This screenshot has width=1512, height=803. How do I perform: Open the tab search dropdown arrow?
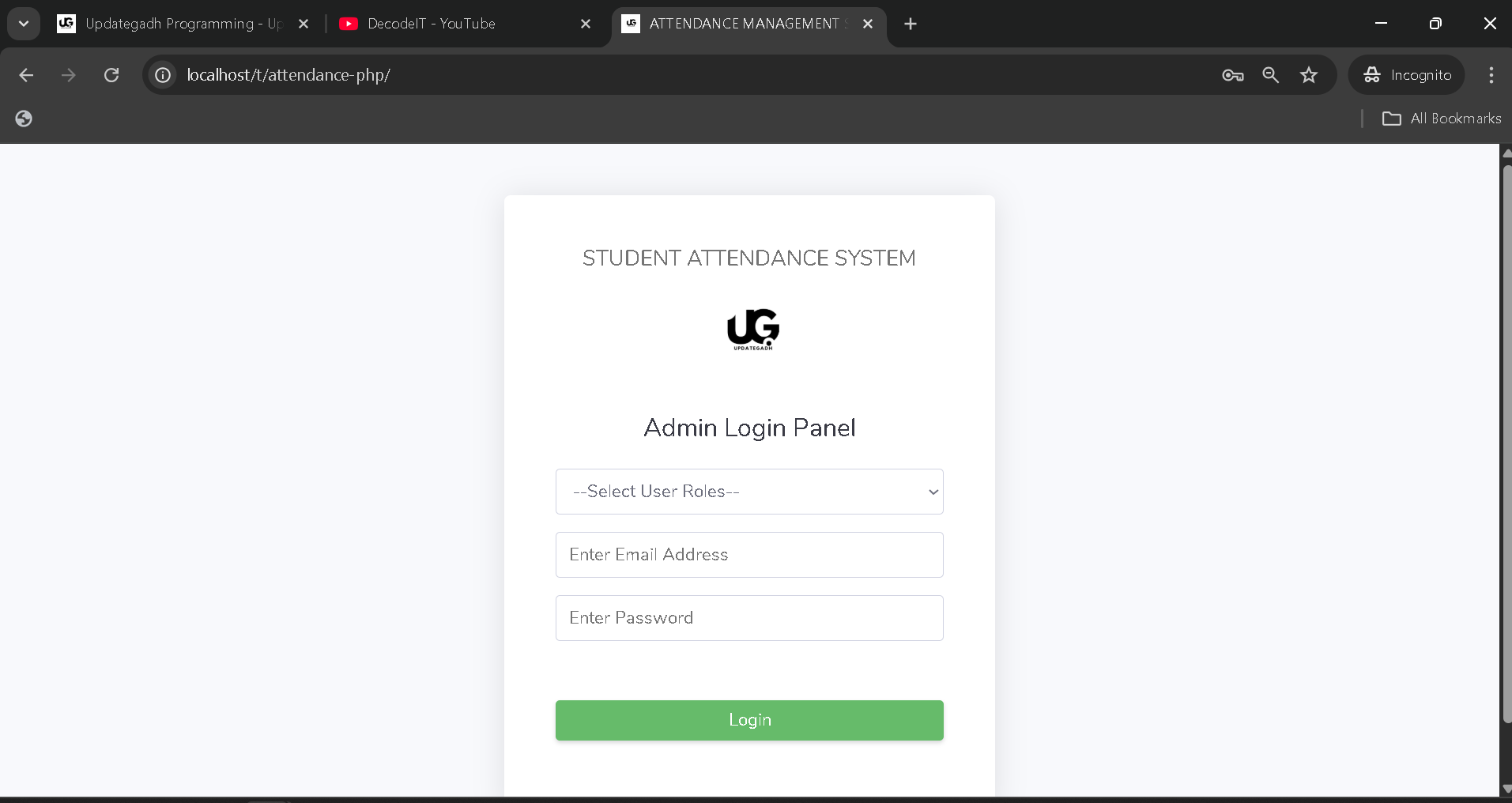coord(24,24)
